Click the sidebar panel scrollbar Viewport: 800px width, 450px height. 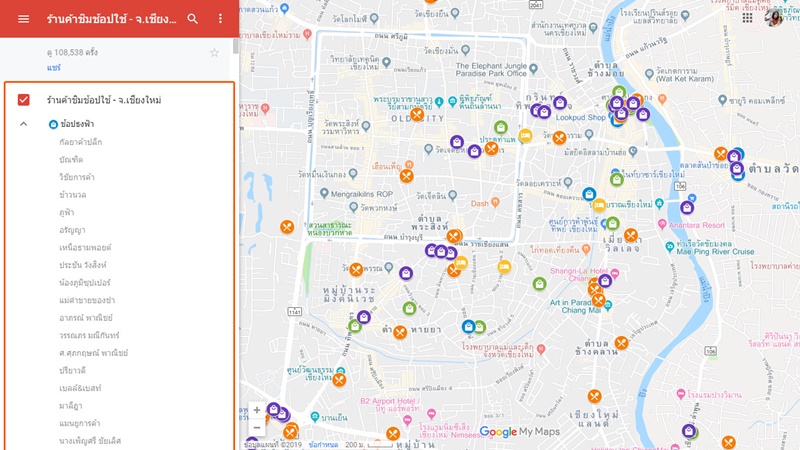(x=236, y=46)
